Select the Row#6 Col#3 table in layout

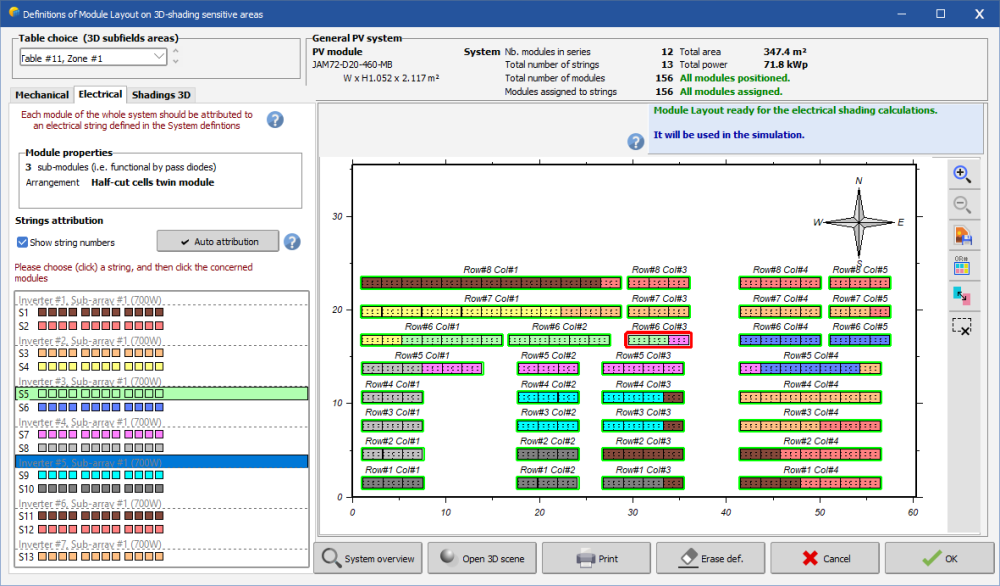click(657, 341)
